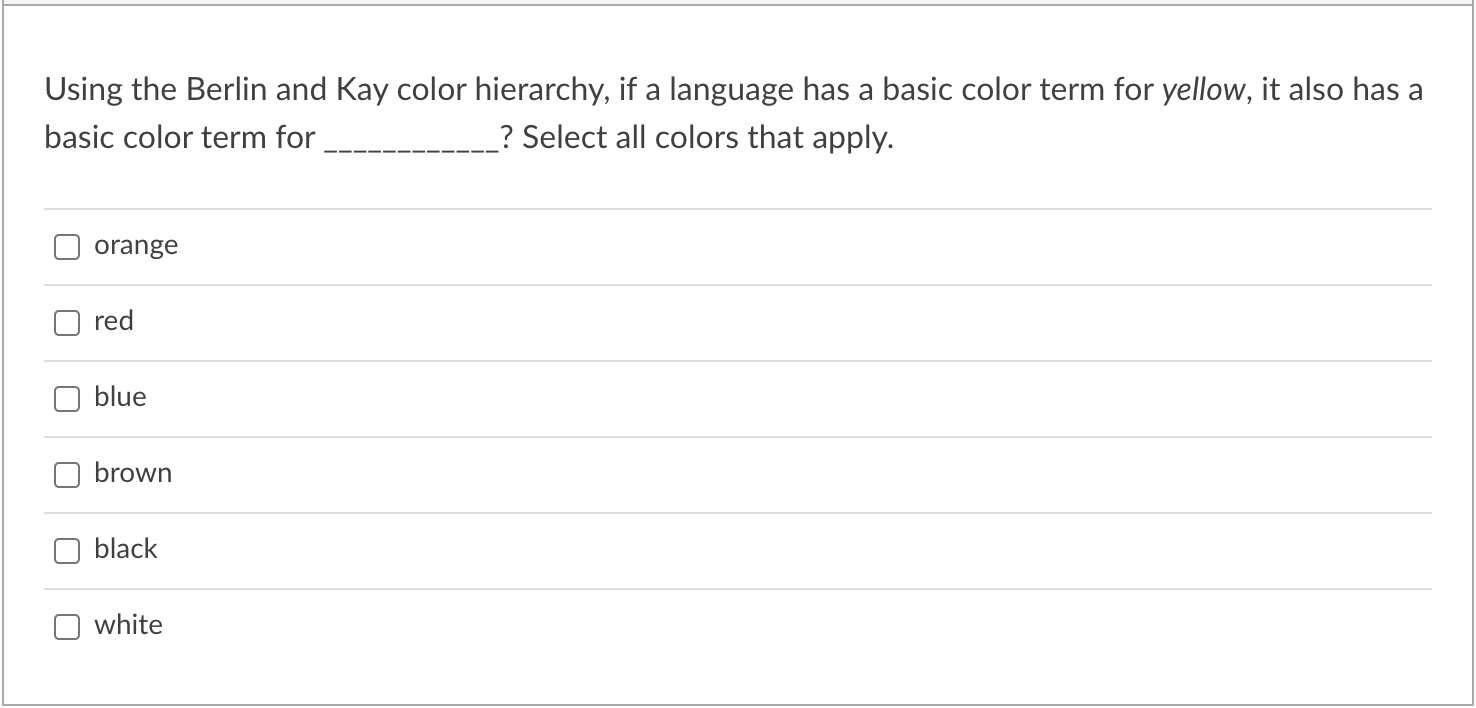Viewport: 1476px width, 708px height.
Task: Check the white checkbox
Action: [x=66, y=625]
